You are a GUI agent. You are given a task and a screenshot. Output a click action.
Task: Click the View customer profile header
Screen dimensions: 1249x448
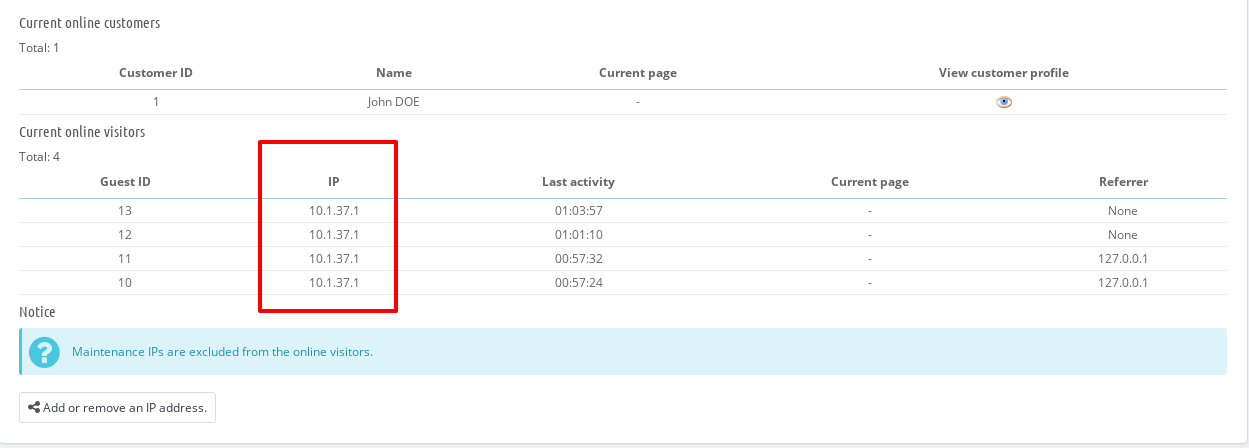(x=1004, y=73)
